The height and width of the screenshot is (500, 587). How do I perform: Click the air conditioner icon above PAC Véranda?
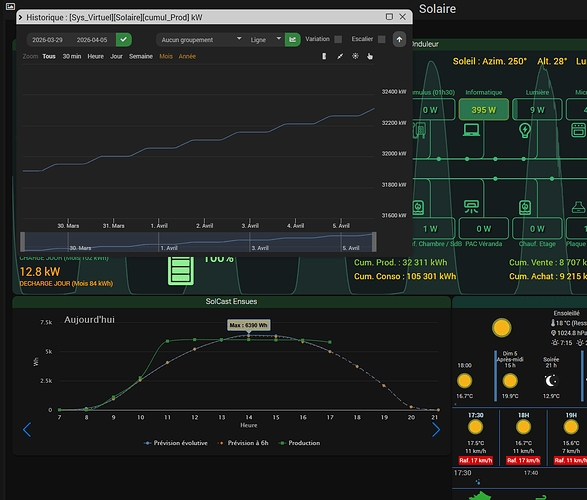pos(471,206)
